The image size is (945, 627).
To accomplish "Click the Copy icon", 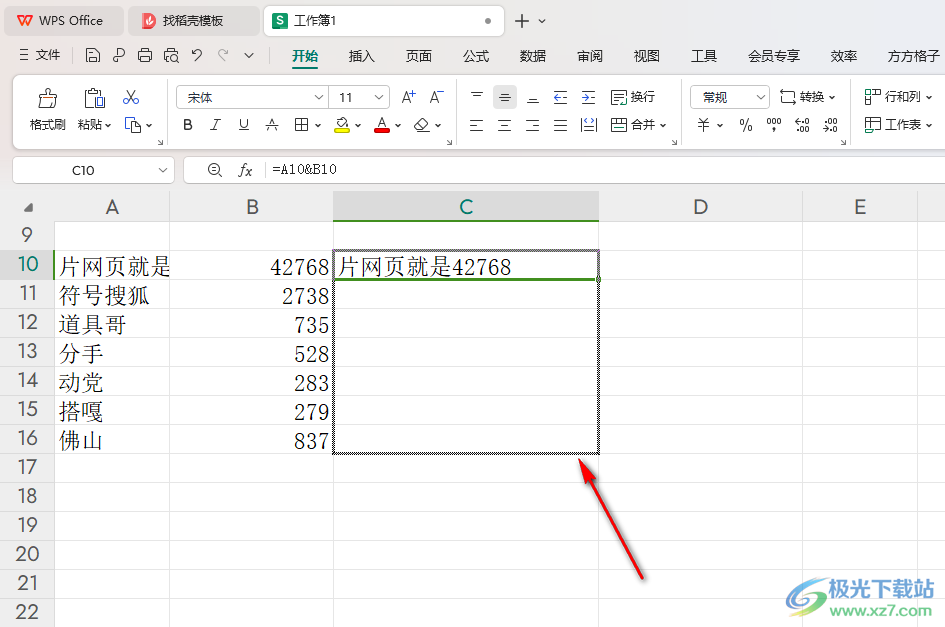I will click(133, 125).
